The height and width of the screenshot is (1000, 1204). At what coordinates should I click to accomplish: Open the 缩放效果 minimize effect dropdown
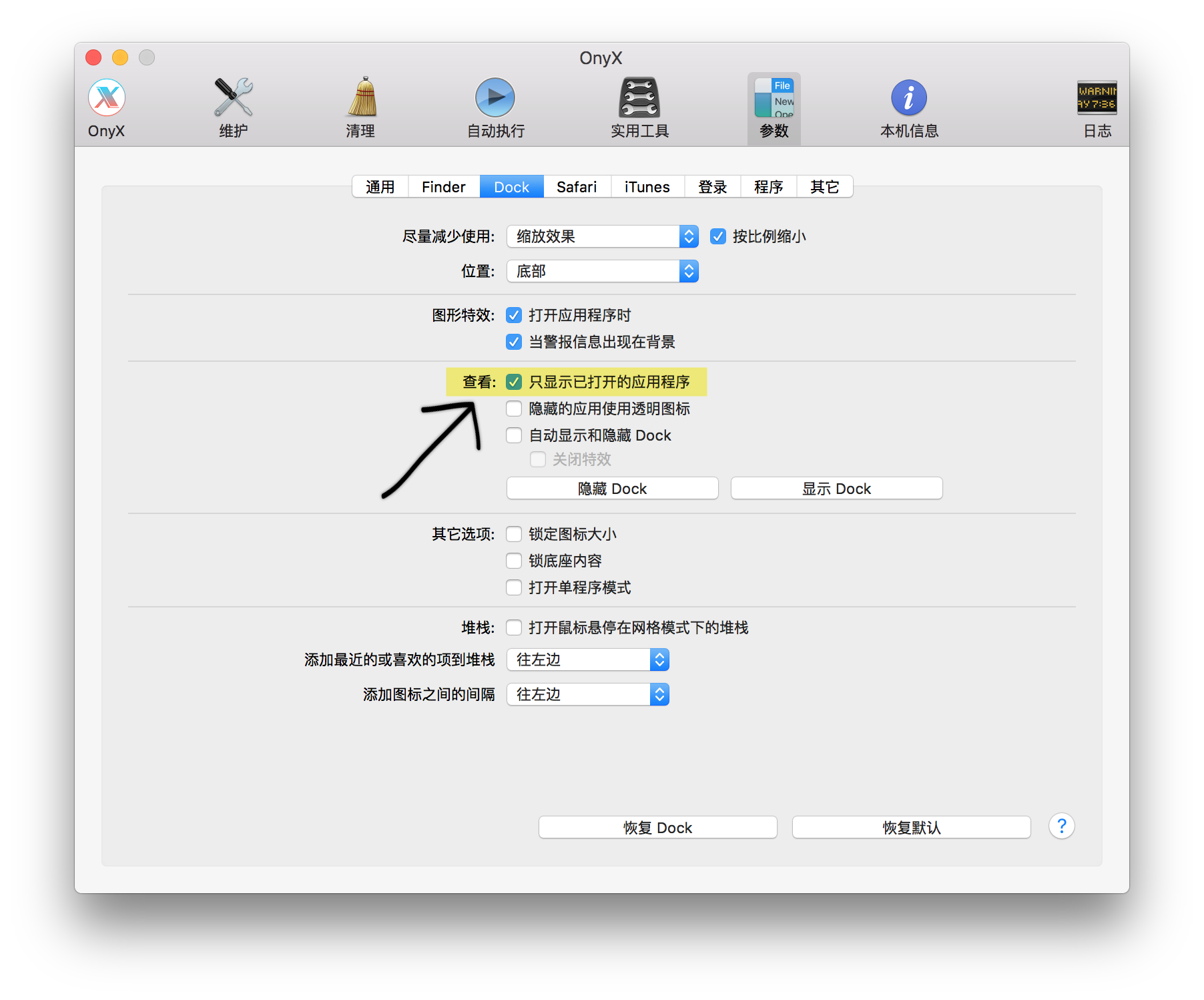click(603, 236)
